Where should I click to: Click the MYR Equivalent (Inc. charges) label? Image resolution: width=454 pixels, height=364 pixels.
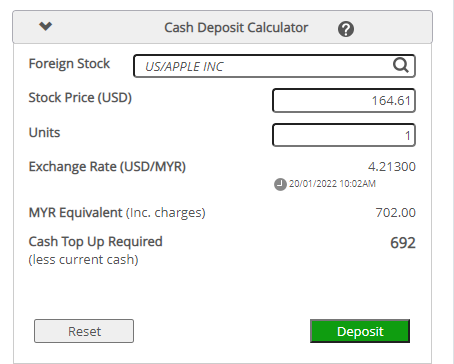point(117,213)
